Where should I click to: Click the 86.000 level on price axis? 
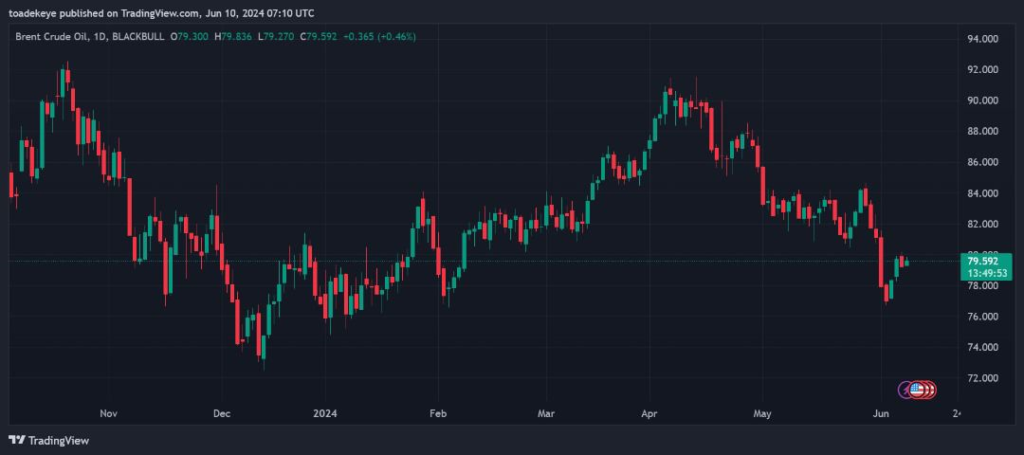tap(983, 162)
